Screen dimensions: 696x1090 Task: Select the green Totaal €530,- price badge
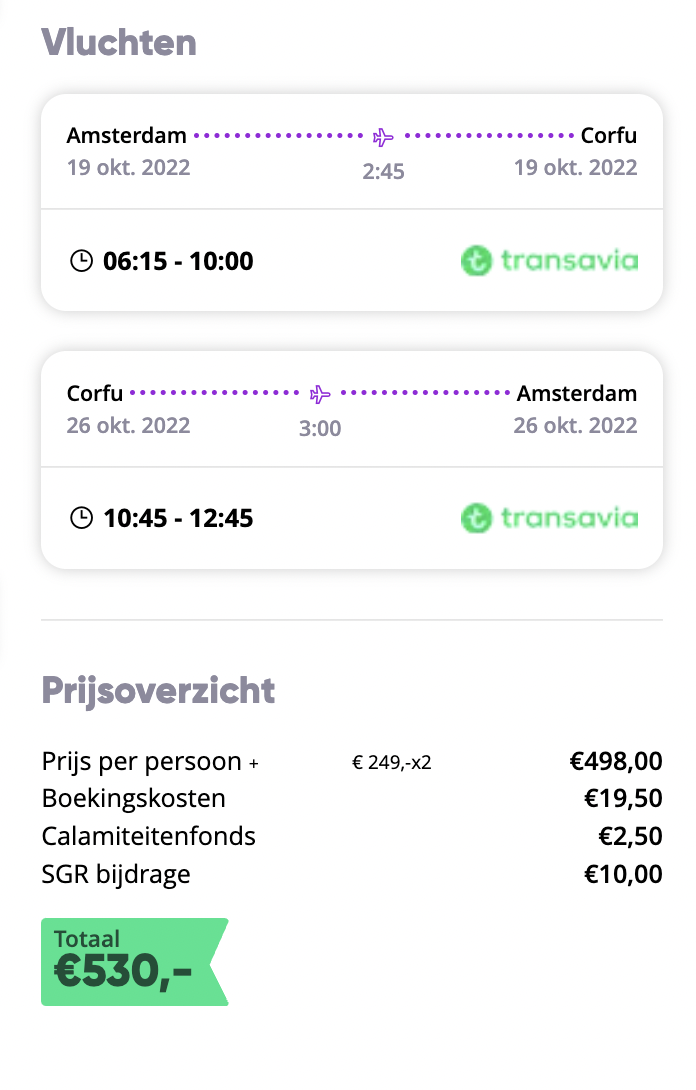(x=134, y=961)
